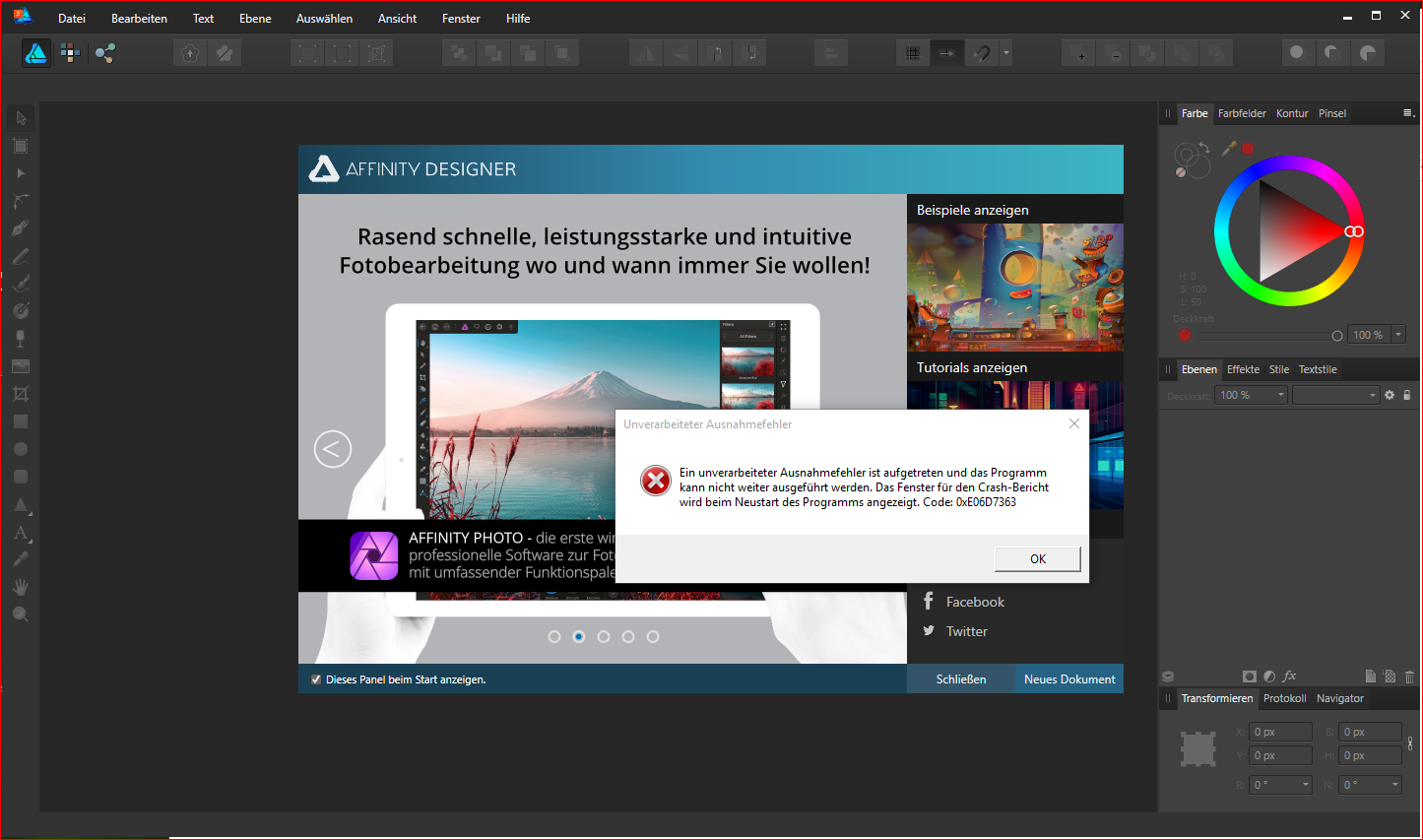The width and height of the screenshot is (1423, 840).
Task: Select the first carousel page dot
Action: tap(554, 637)
